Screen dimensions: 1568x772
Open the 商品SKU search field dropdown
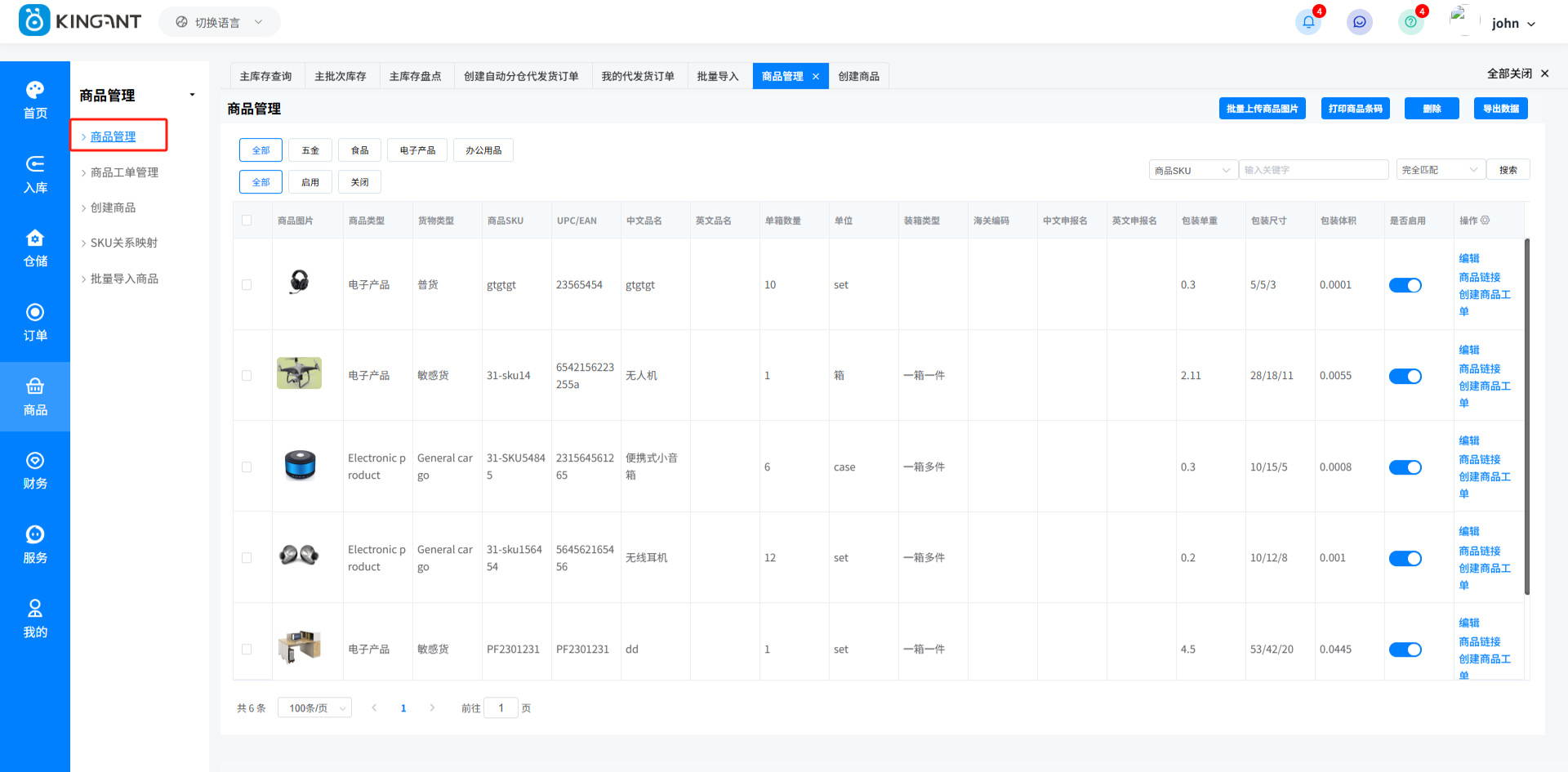point(1192,170)
